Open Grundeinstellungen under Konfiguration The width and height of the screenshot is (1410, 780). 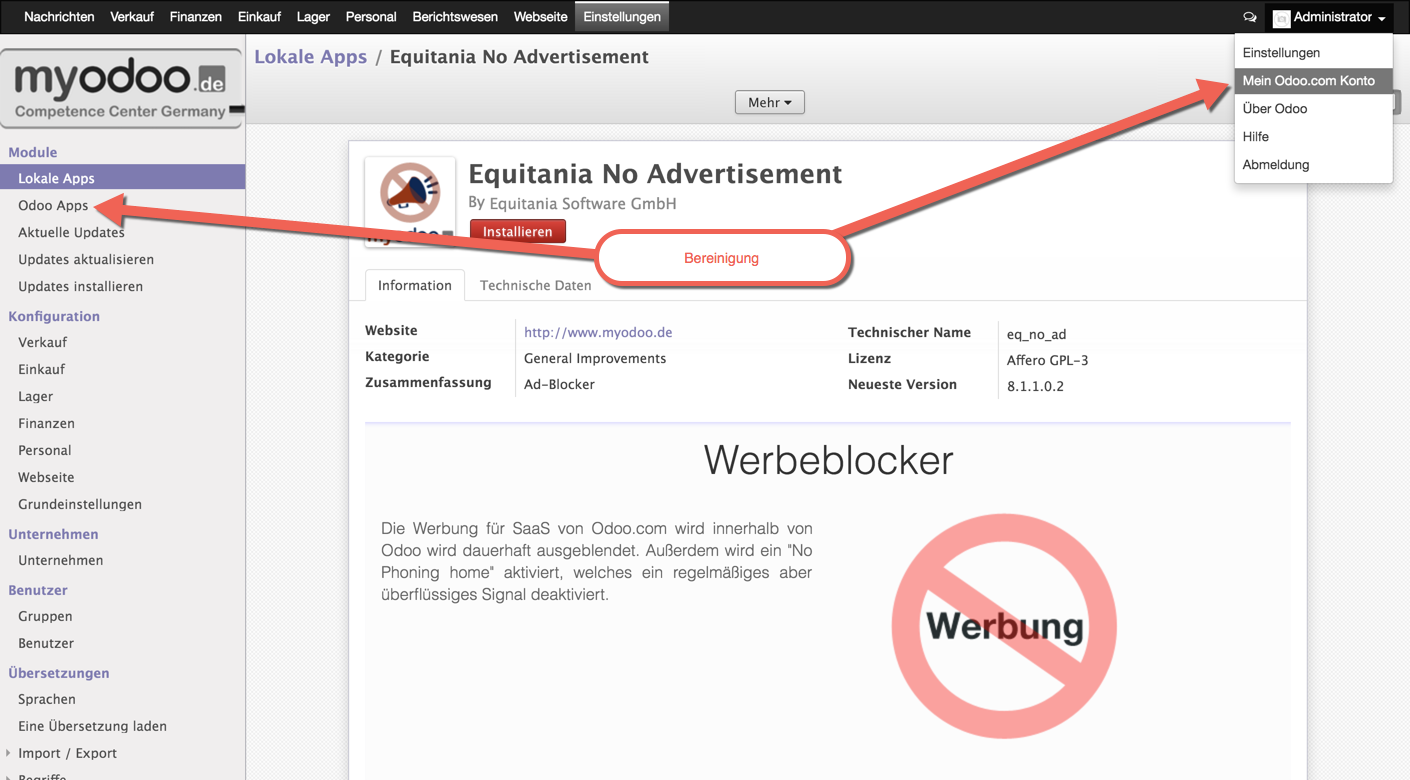[80, 504]
